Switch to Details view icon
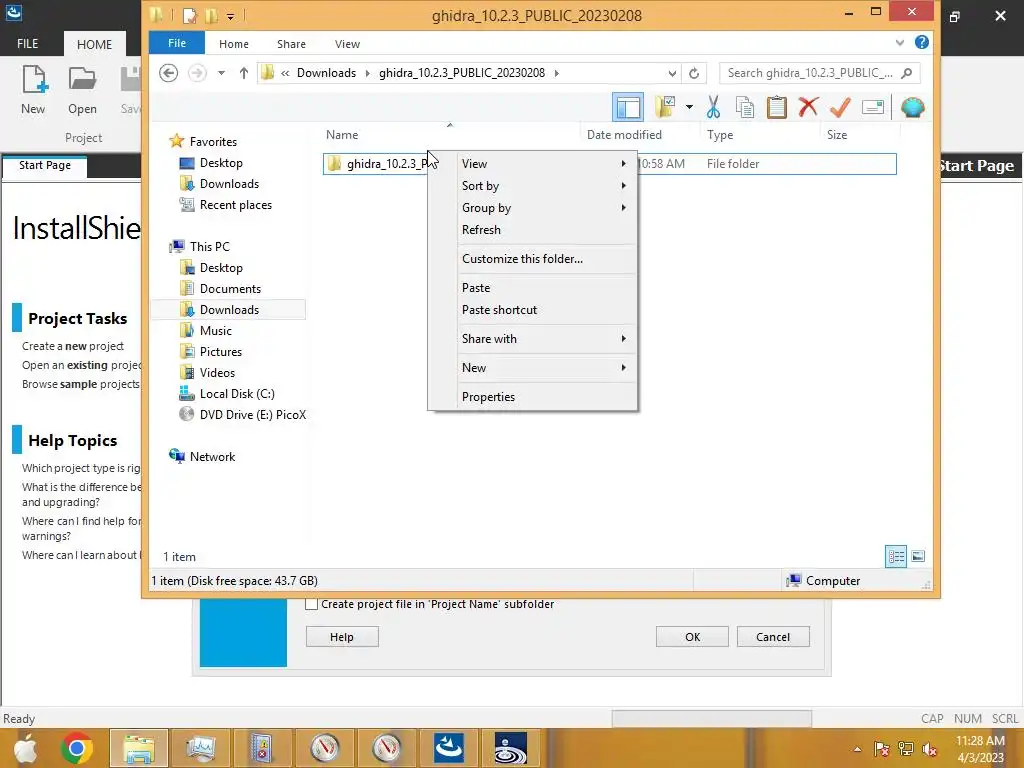 [x=895, y=556]
